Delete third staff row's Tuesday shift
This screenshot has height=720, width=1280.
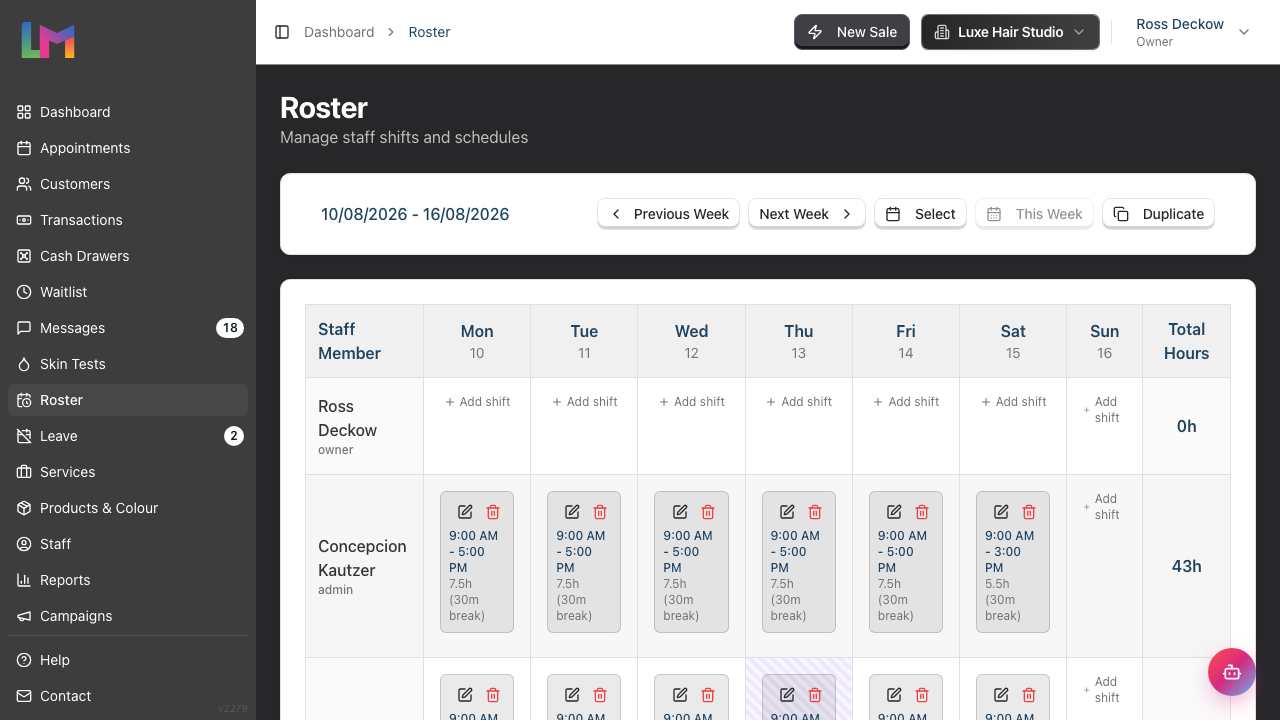click(600, 695)
